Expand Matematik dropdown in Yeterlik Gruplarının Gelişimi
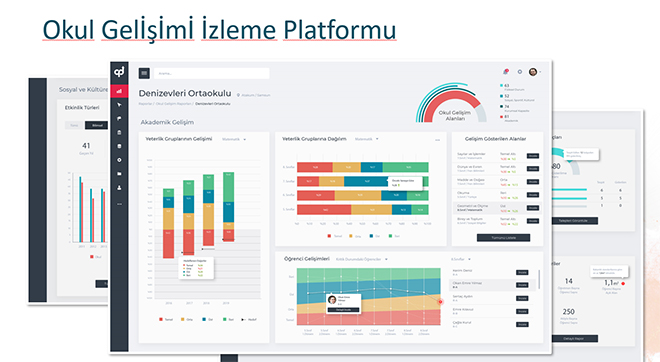 pyautogui.click(x=234, y=139)
